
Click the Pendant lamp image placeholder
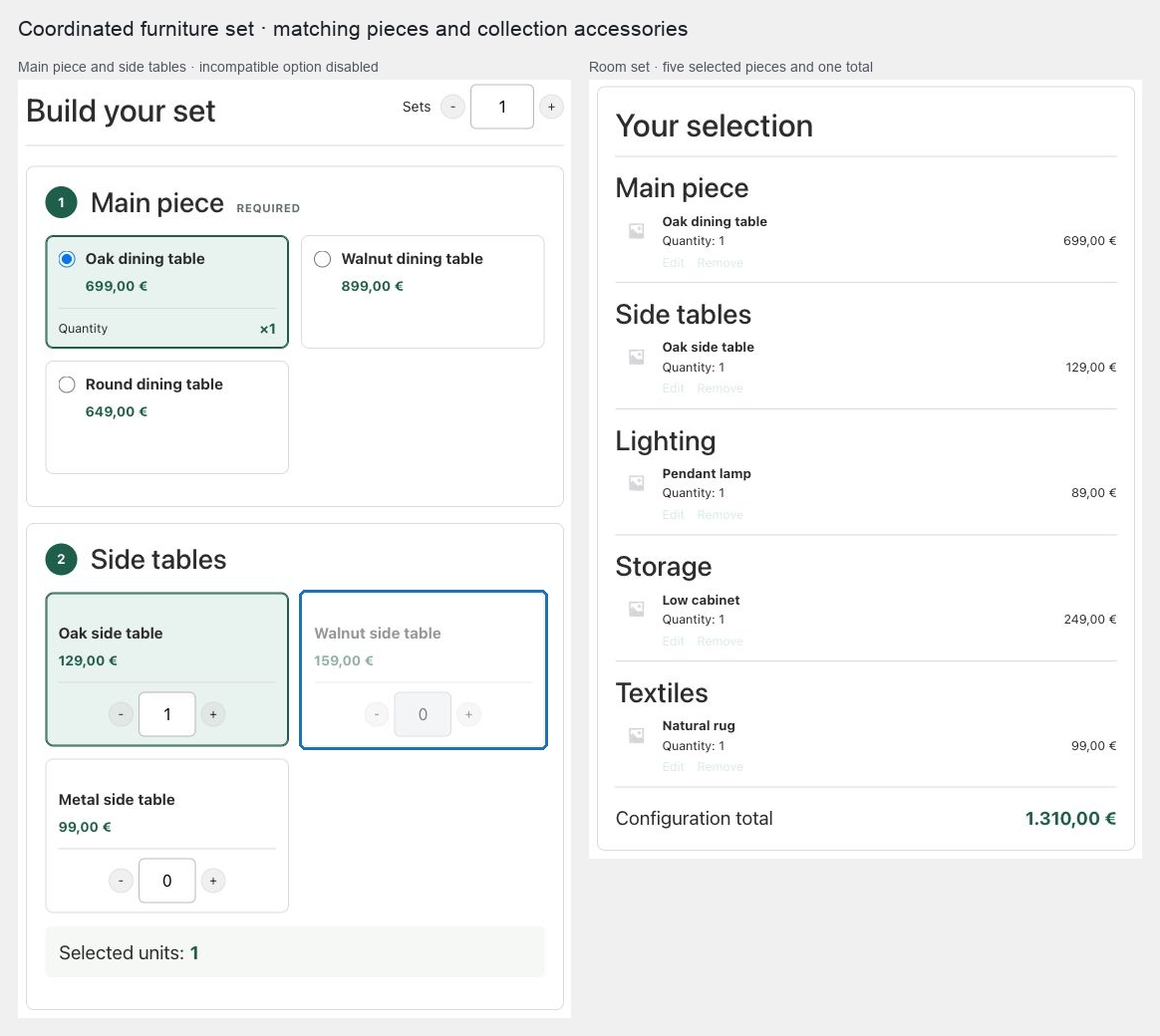[636, 483]
